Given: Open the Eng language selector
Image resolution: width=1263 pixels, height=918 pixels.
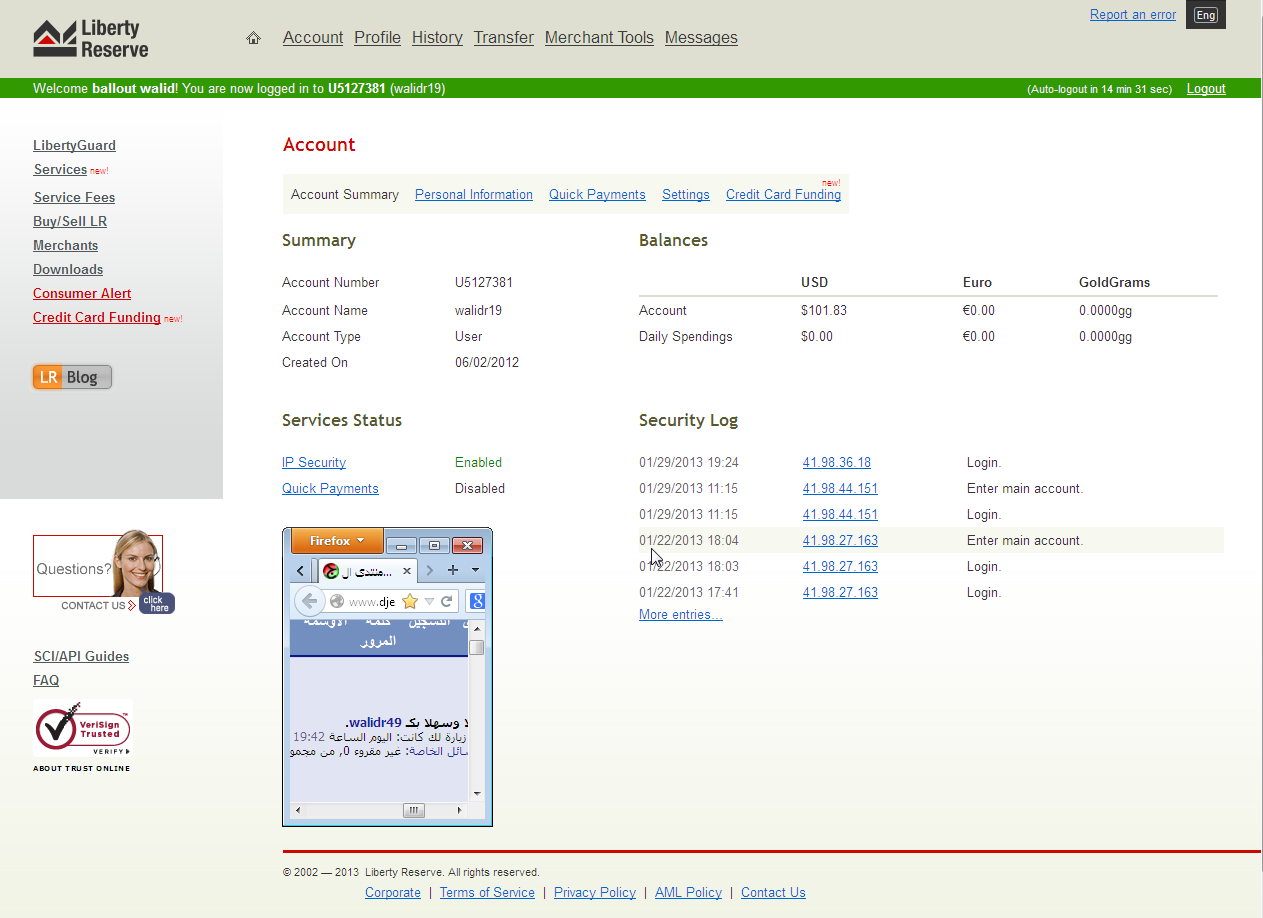Looking at the screenshot, I should point(1205,15).
